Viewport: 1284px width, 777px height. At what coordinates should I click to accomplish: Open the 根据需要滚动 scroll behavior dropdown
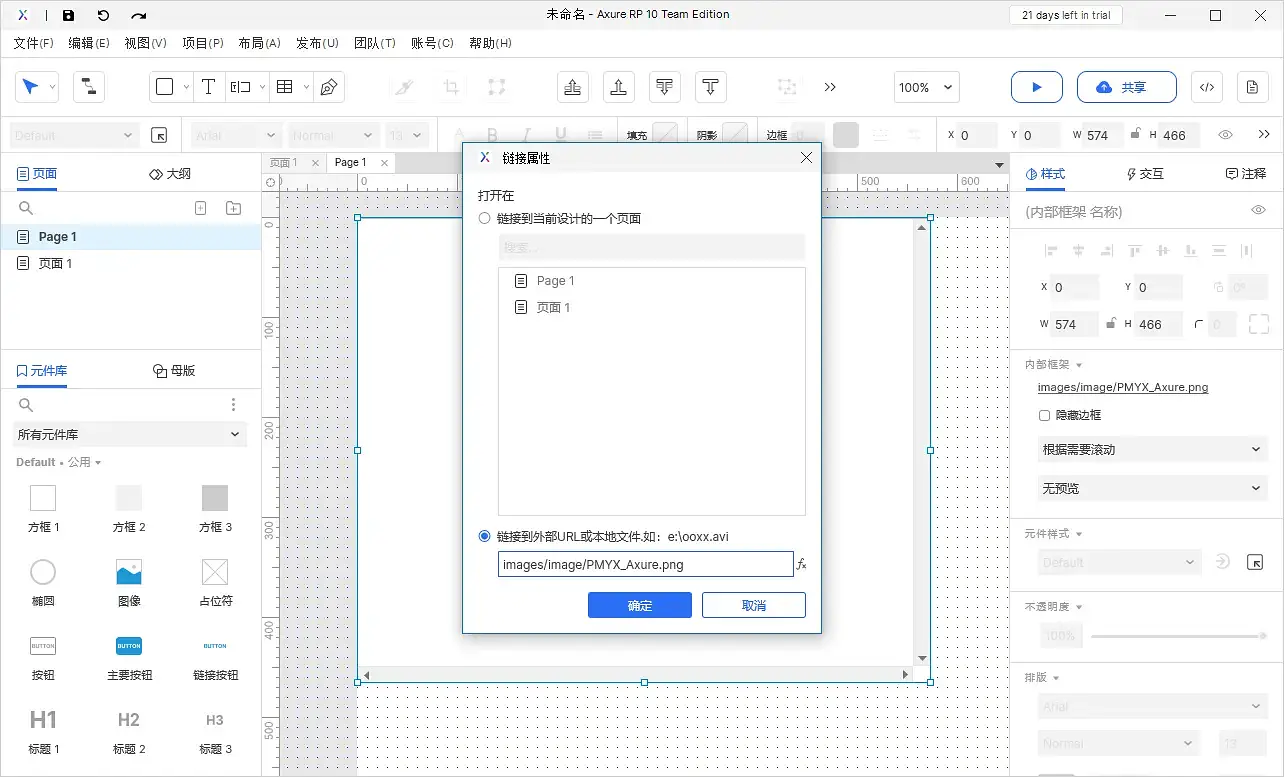coord(1151,449)
